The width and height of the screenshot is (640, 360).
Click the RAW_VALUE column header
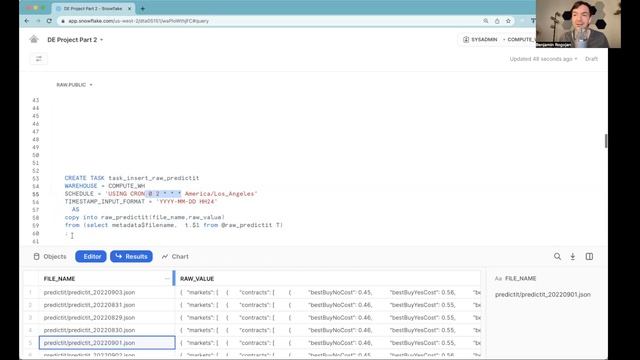pyautogui.click(x=197, y=278)
